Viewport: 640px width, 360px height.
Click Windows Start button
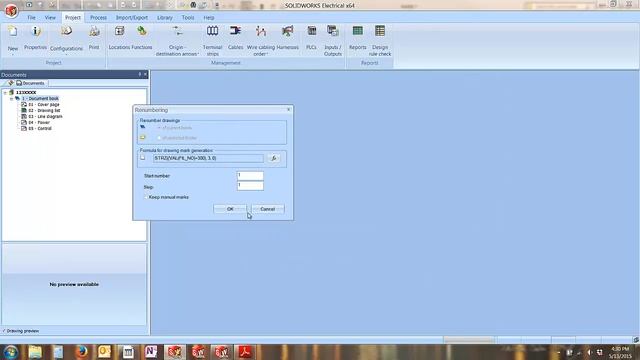click(11, 352)
